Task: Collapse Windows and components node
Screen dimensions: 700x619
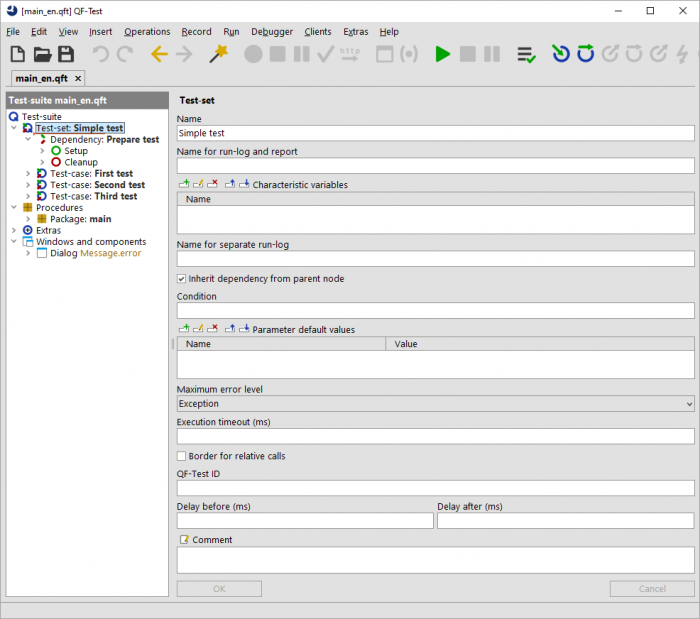Action: [14, 241]
